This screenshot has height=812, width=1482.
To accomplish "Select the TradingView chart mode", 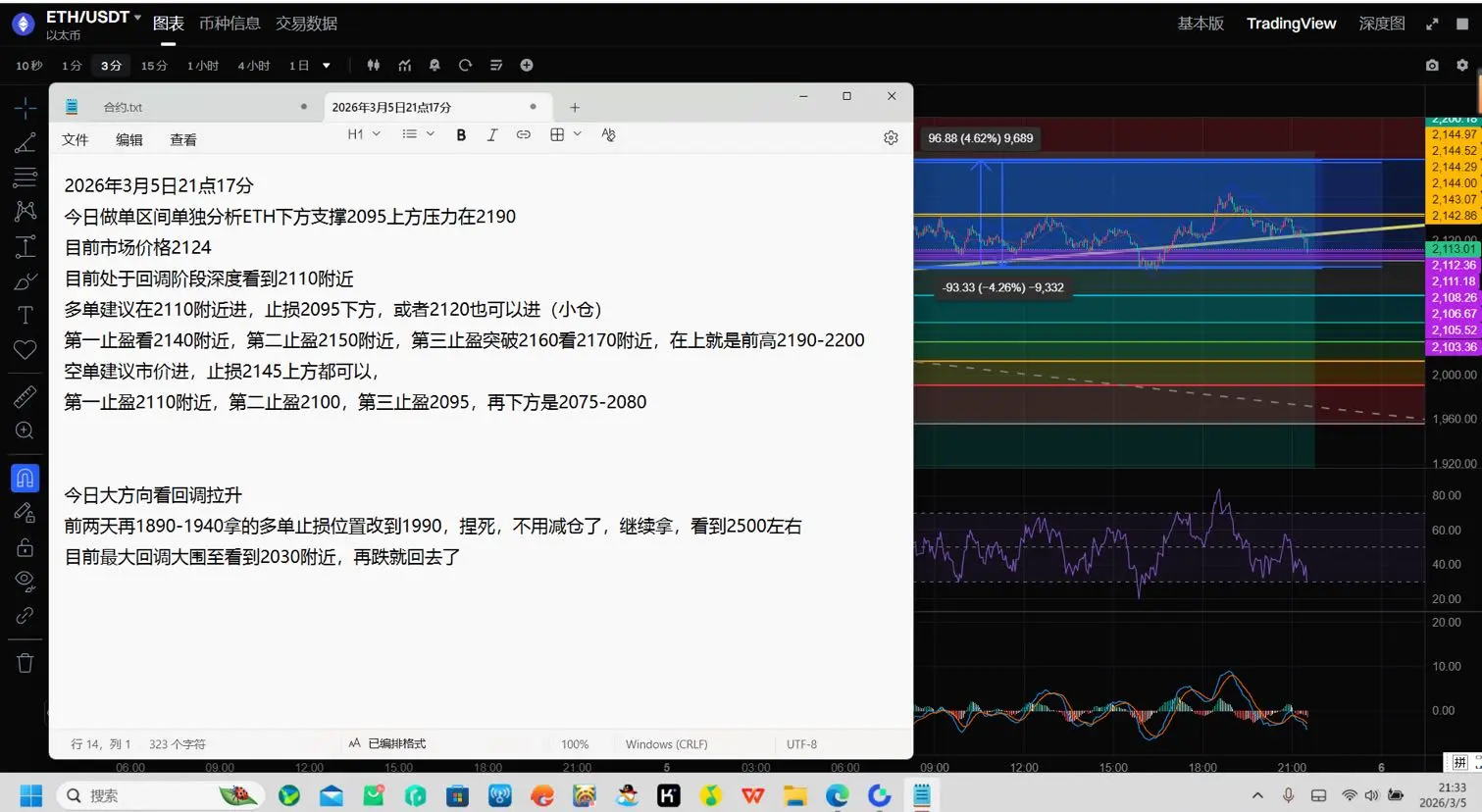I will [1291, 24].
